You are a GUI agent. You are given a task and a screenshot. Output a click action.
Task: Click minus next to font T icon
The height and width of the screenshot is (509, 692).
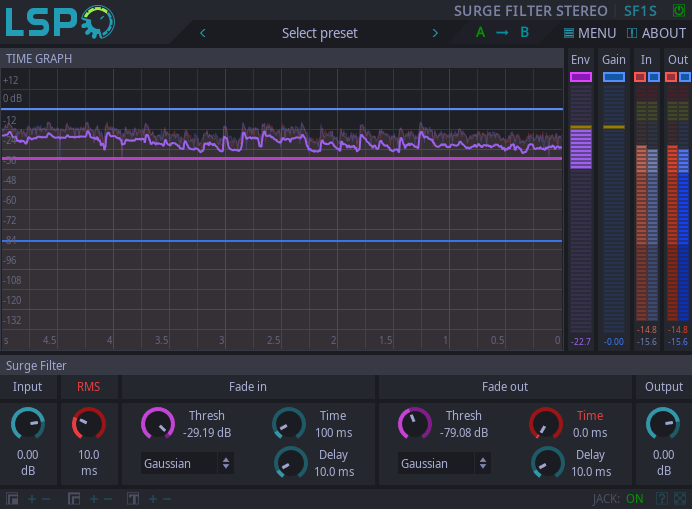pyautogui.click(x=167, y=499)
